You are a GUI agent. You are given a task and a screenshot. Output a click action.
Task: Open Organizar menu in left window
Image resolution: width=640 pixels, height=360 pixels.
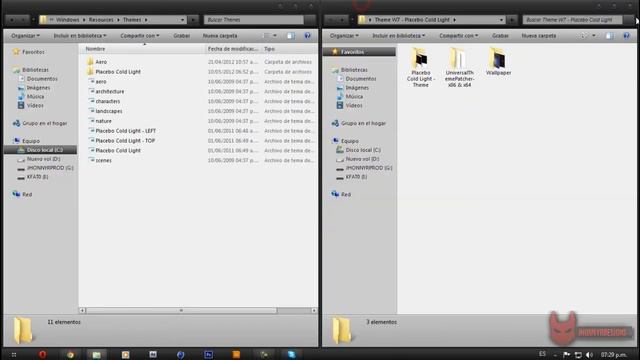point(25,36)
